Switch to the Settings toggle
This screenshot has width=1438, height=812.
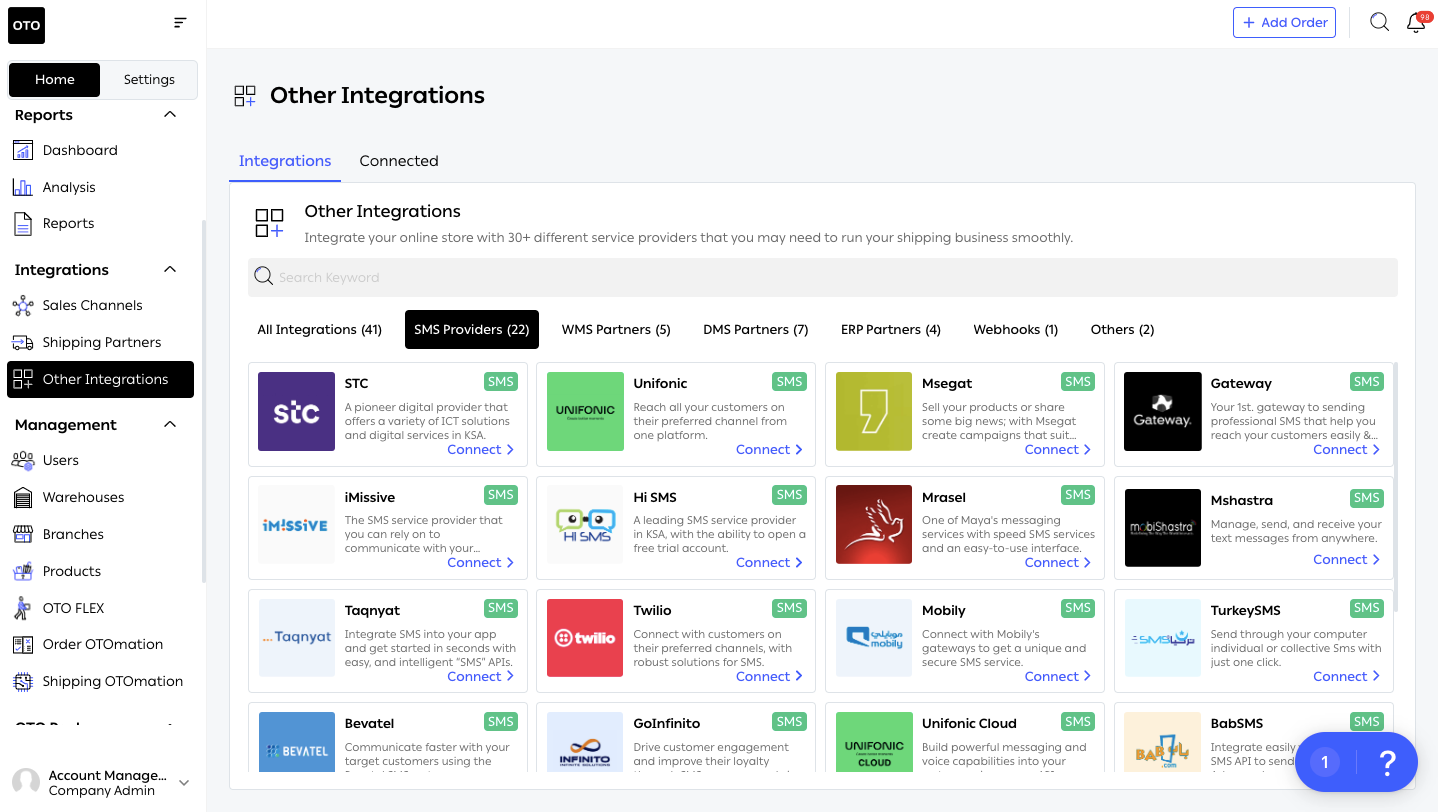[x=149, y=79]
